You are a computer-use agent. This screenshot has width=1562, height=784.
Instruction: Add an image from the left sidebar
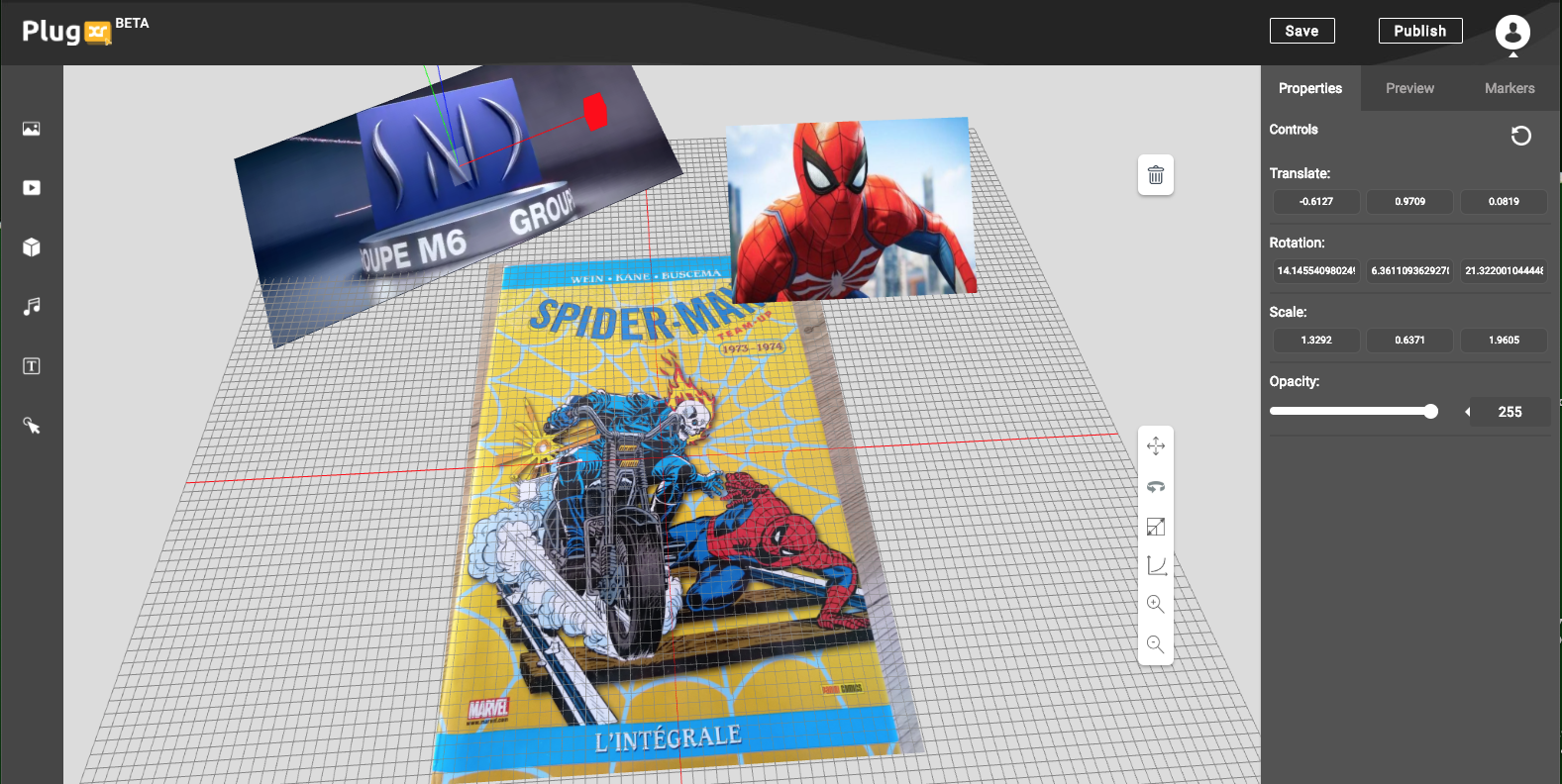32,129
